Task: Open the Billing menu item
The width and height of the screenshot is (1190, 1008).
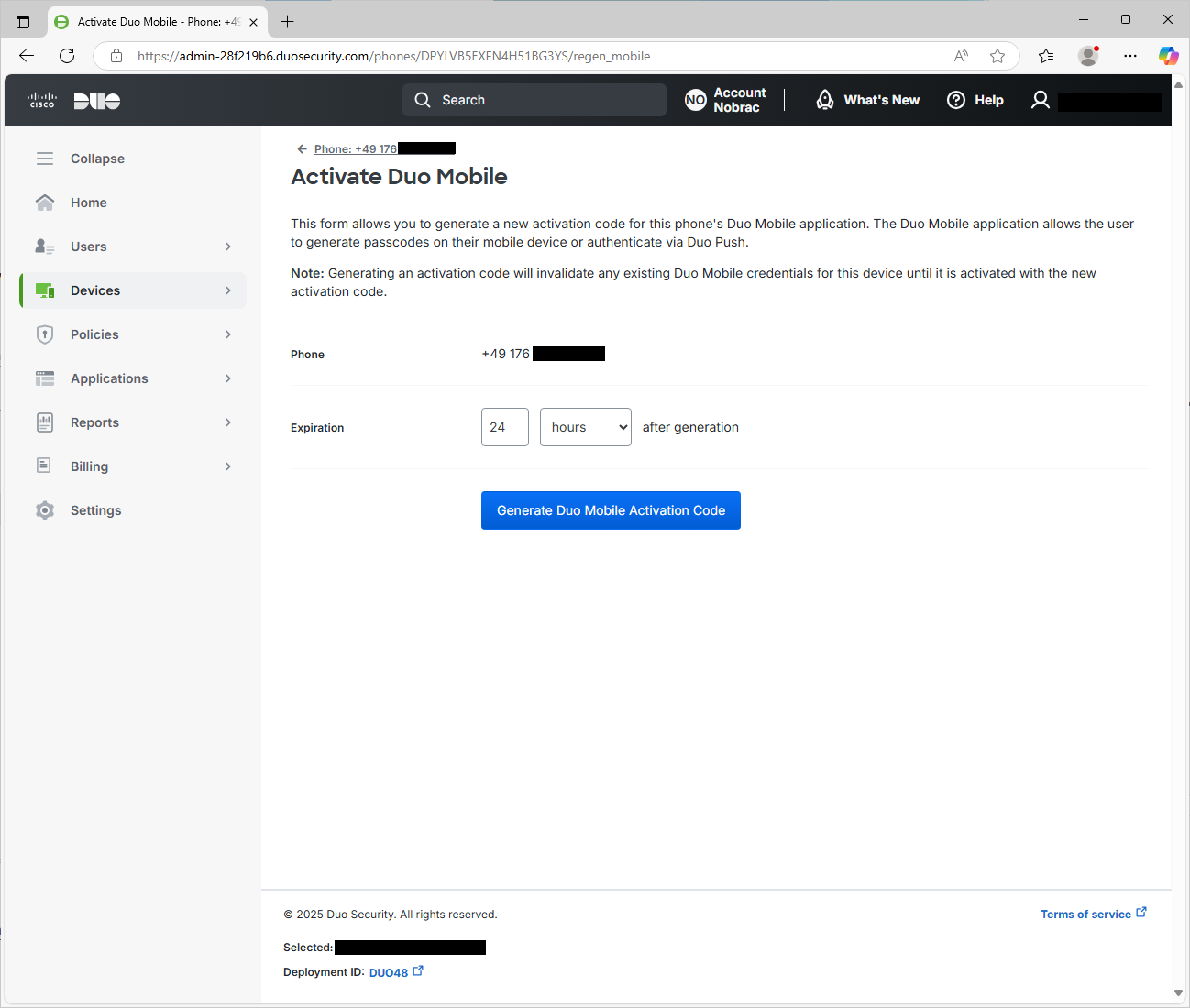Action: (x=133, y=466)
